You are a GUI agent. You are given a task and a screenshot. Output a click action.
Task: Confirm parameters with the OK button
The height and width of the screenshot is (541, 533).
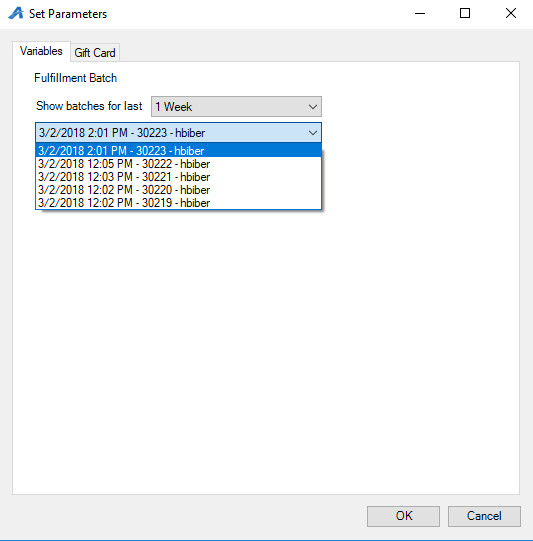coord(403,516)
